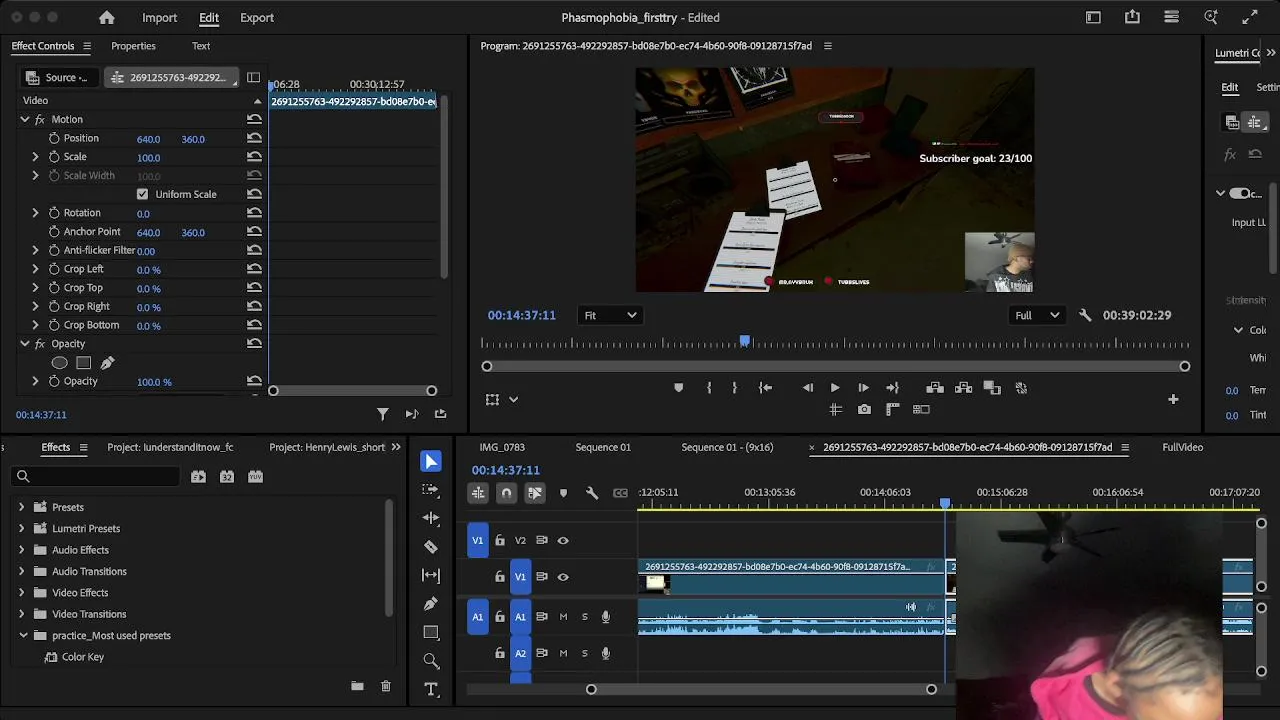The width and height of the screenshot is (1280, 720).
Task: Toggle Linked Selection in the timeline
Action: coord(535,493)
